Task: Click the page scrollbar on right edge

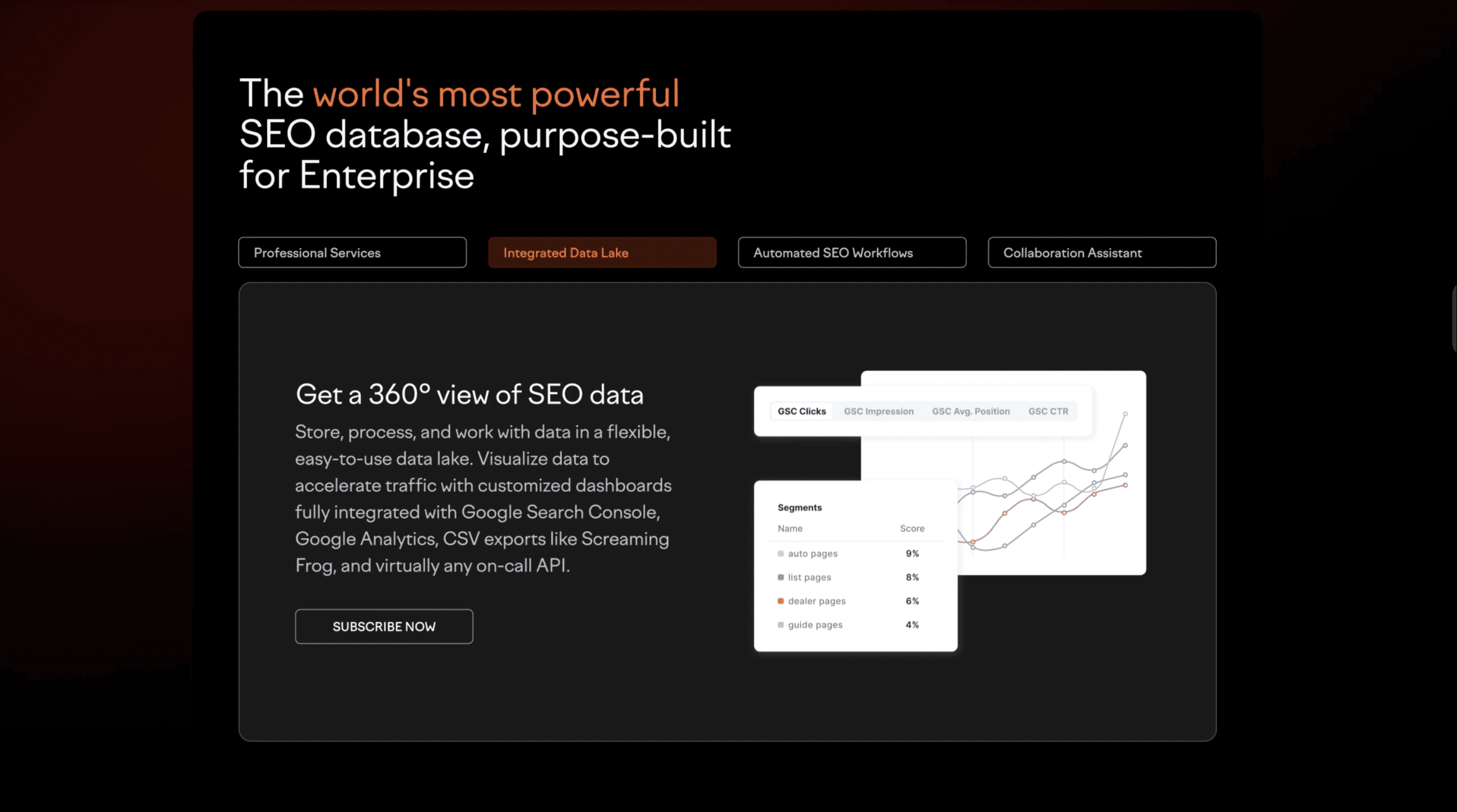Action: pyautogui.click(x=1454, y=318)
